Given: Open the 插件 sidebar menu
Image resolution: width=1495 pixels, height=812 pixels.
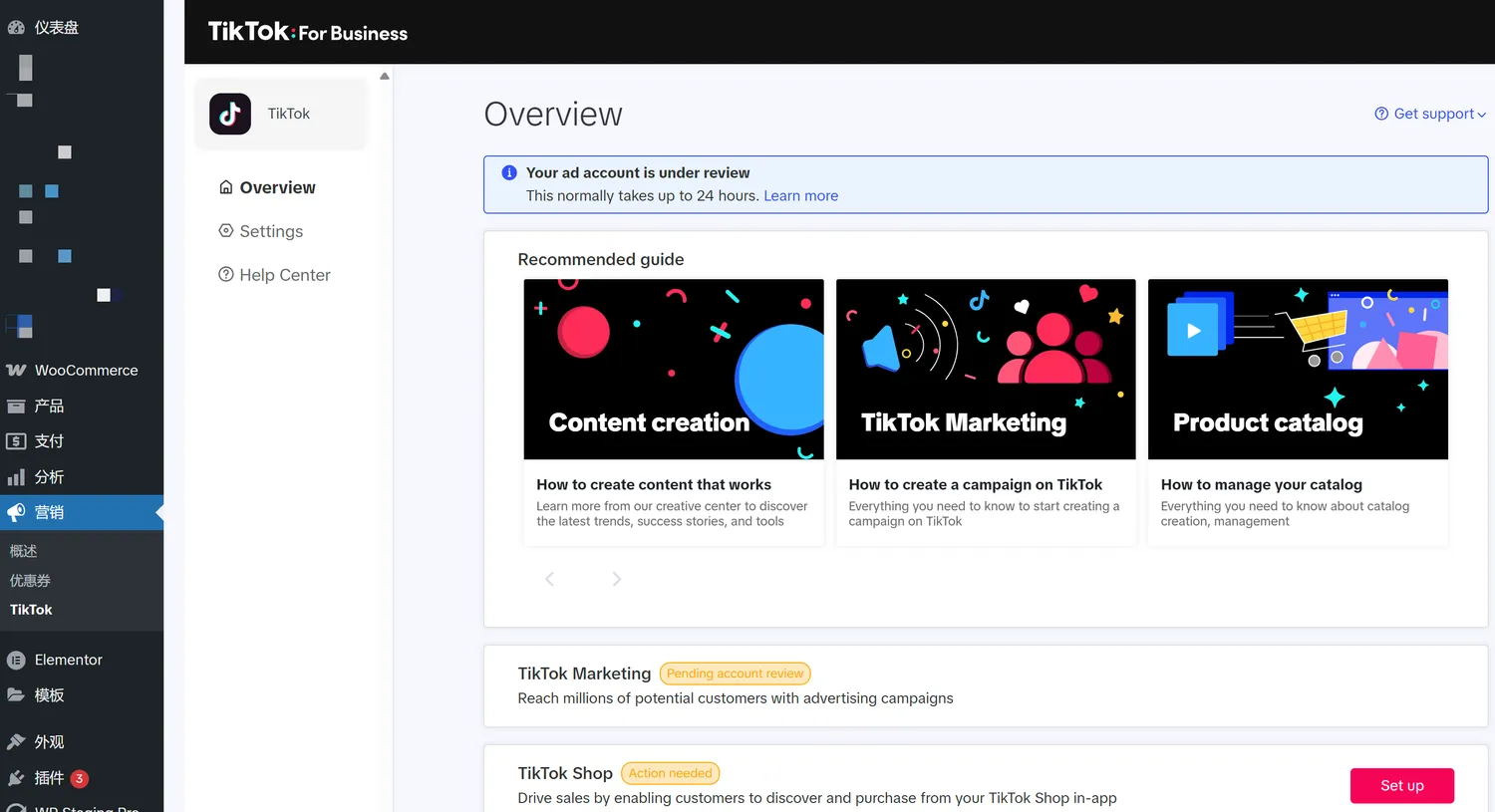Looking at the screenshot, I should pyautogui.click(x=82, y=778).
